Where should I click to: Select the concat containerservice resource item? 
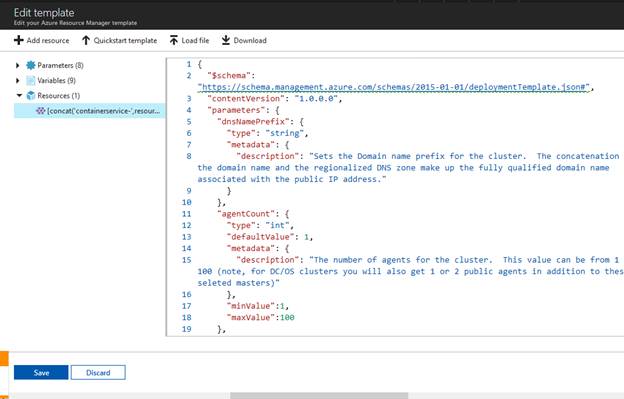click(x=90, y=111)
